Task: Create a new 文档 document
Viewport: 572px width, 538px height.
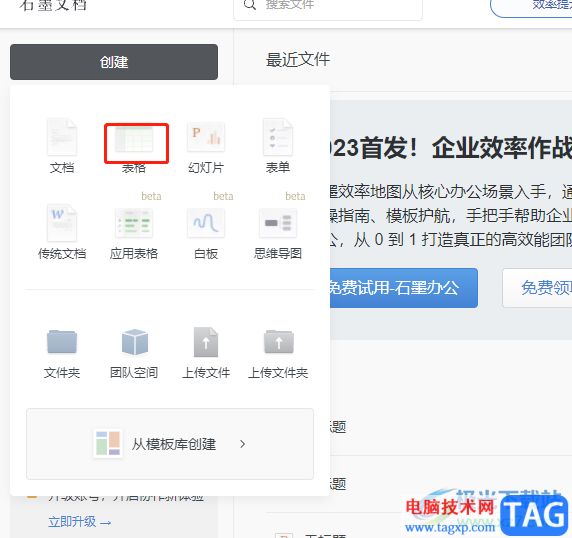Action: coord(62,146)
